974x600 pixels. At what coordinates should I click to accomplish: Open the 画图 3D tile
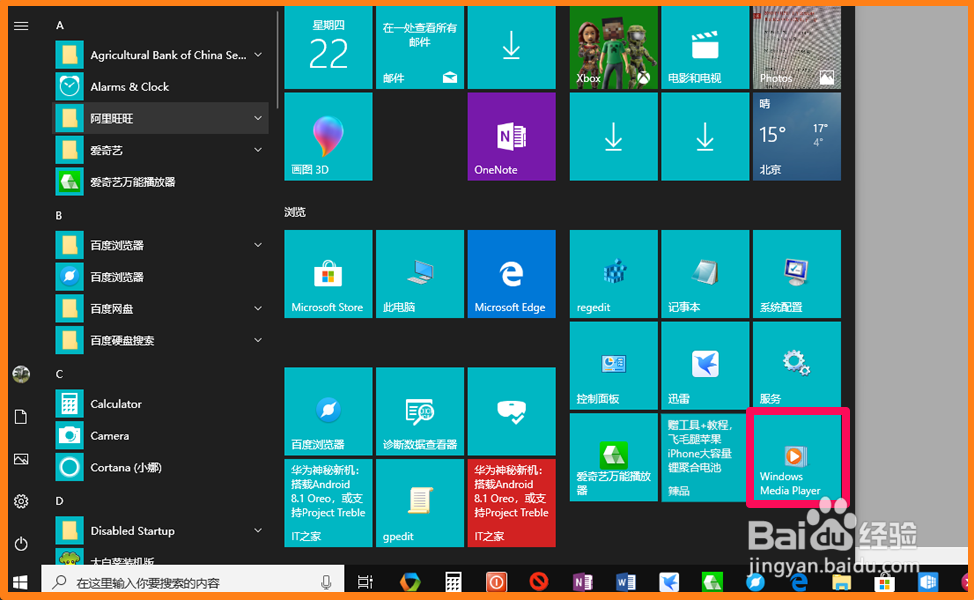[x=328, y=137]
